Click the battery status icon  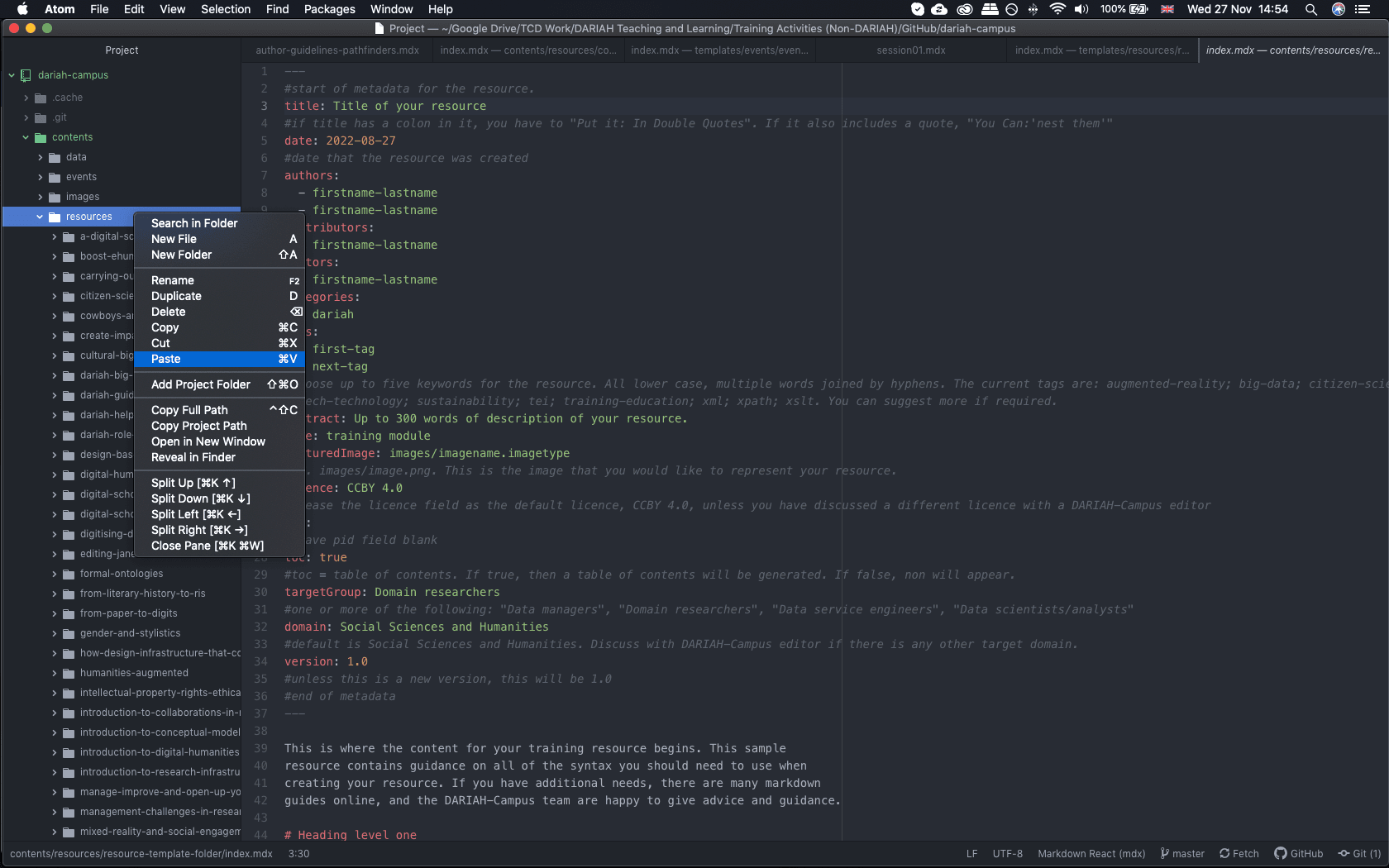(1138, 10)
